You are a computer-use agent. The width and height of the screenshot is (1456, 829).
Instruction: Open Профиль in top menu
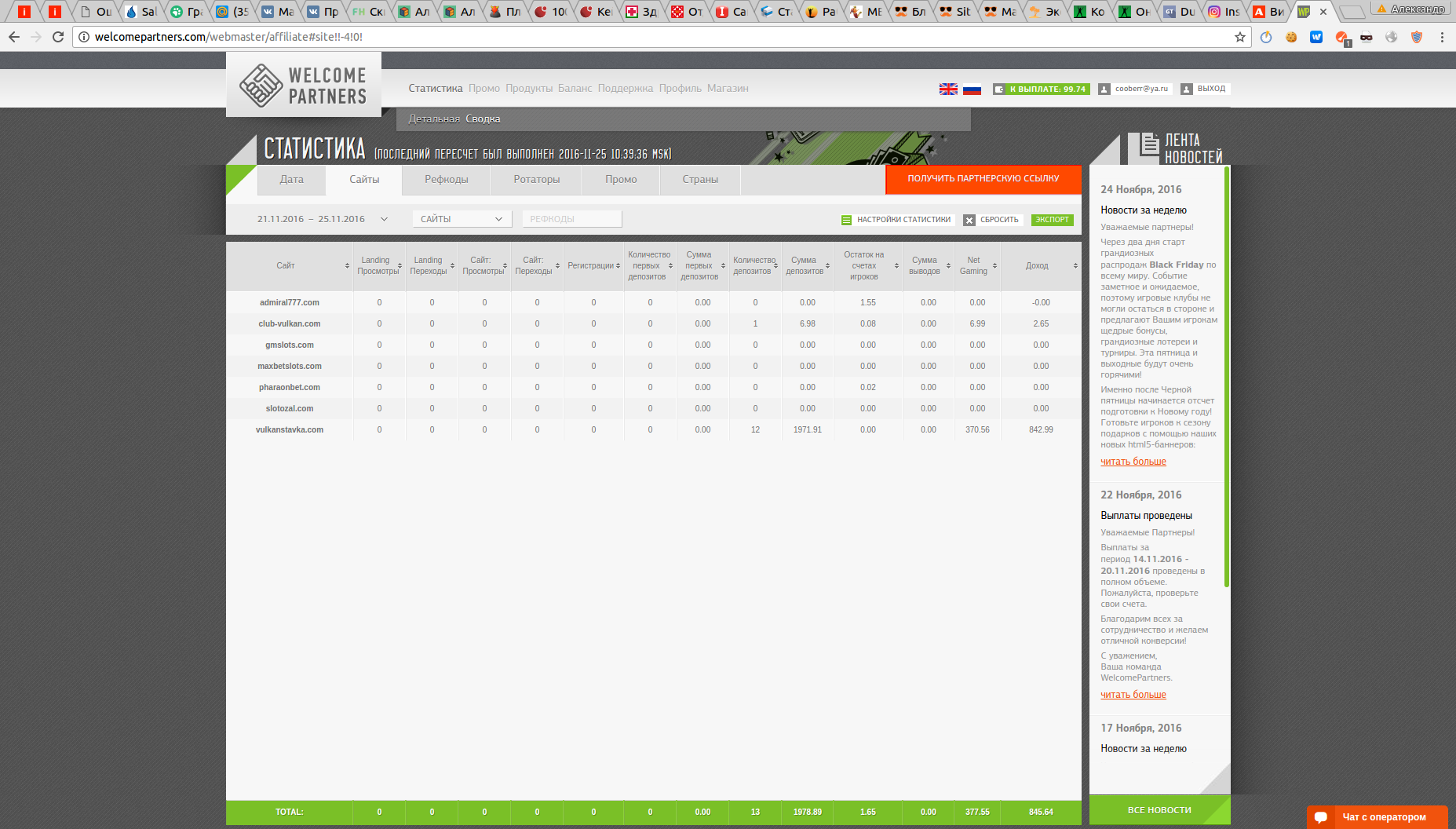[x=681, y=89]
